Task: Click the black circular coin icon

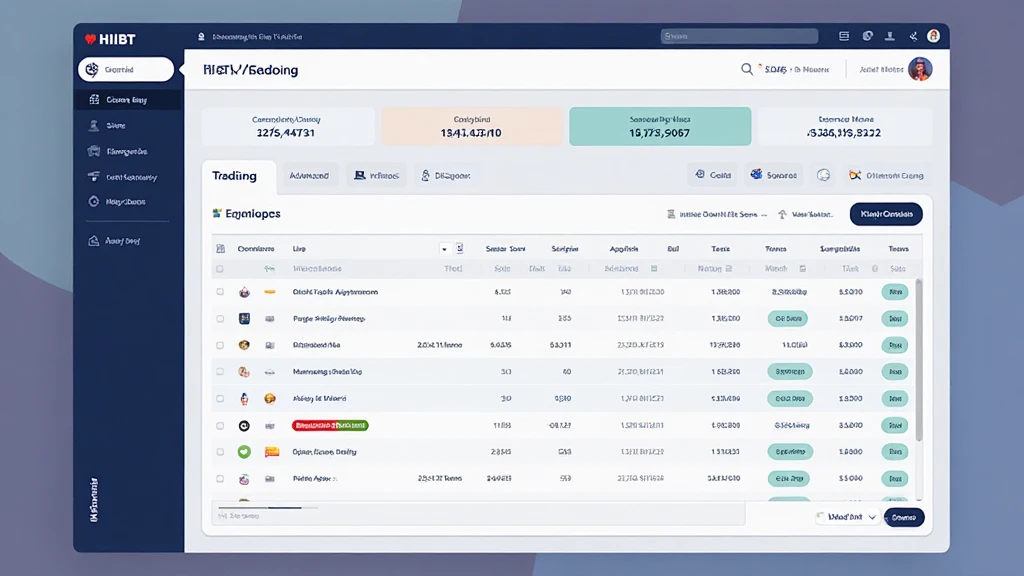Action: (x=244, y=425)
